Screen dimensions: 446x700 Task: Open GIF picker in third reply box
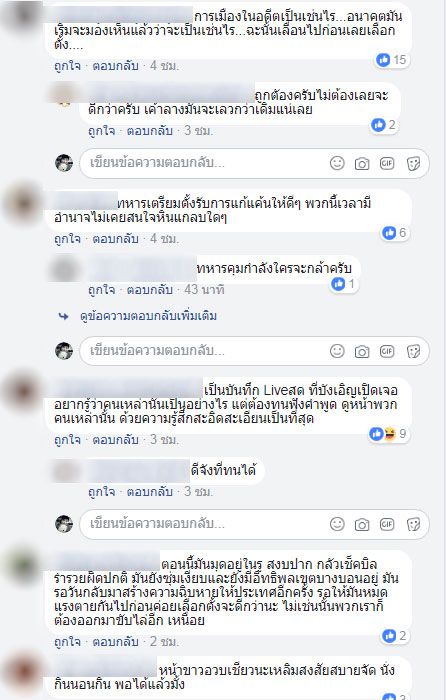click(387, 524)
